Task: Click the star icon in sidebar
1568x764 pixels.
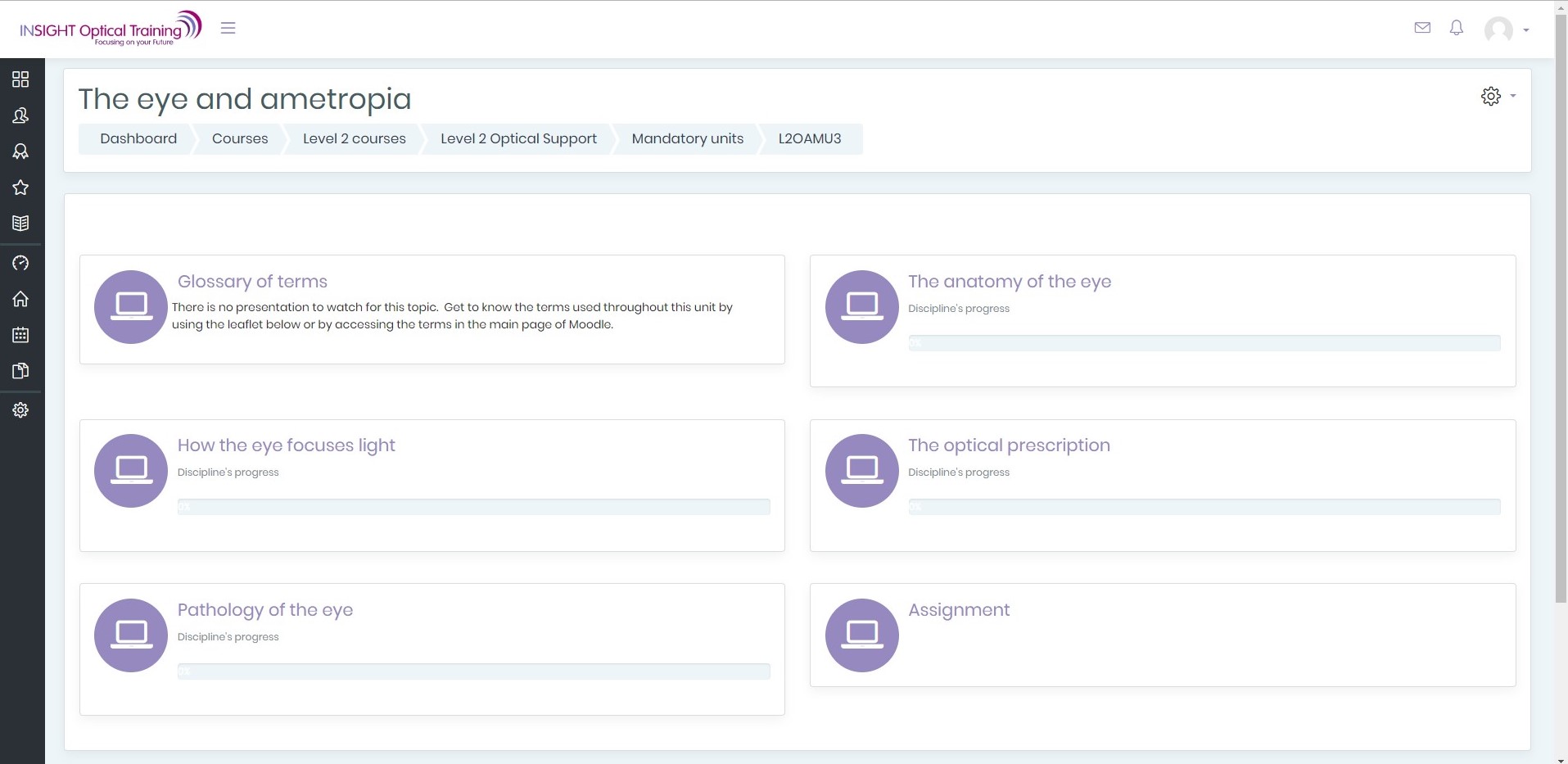Action: (x=20, y=188)
